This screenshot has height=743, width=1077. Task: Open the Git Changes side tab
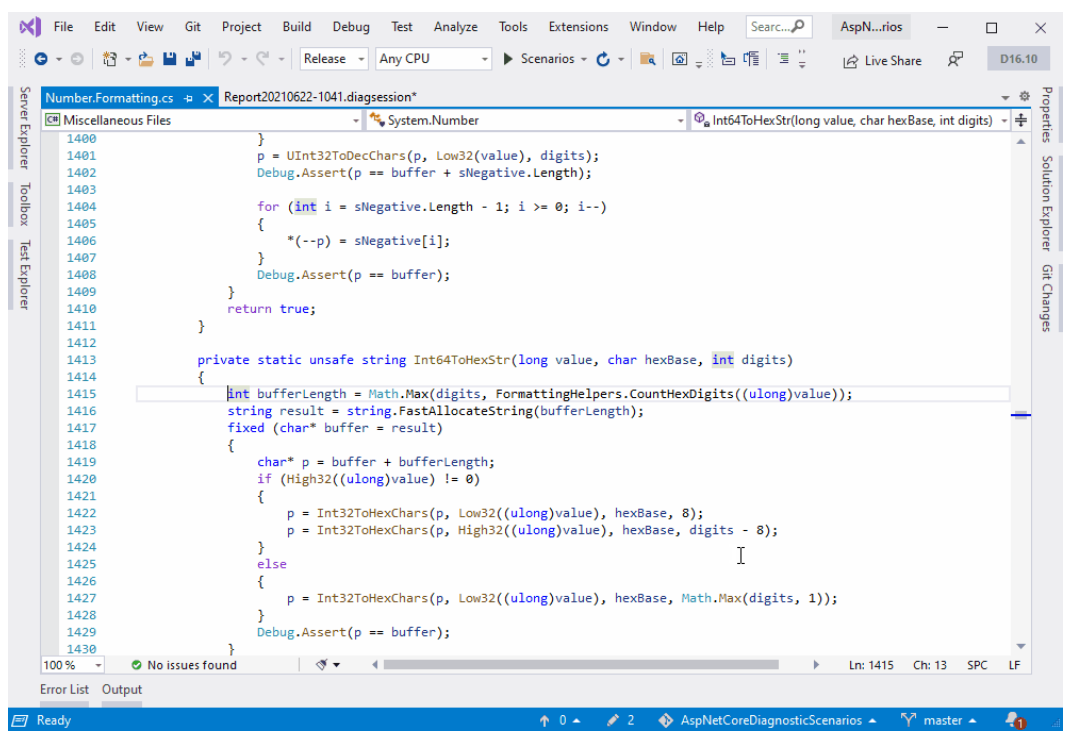(x=1047, y=298)
